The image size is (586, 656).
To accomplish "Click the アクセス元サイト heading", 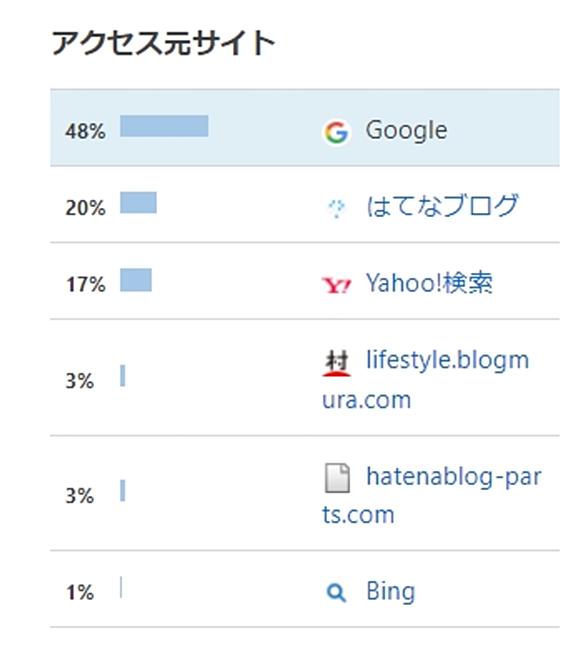I will 163,43.
